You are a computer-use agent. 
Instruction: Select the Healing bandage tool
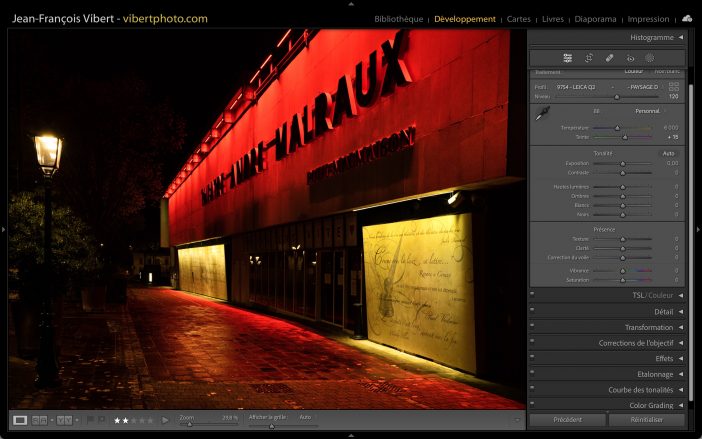coord(610,58)
